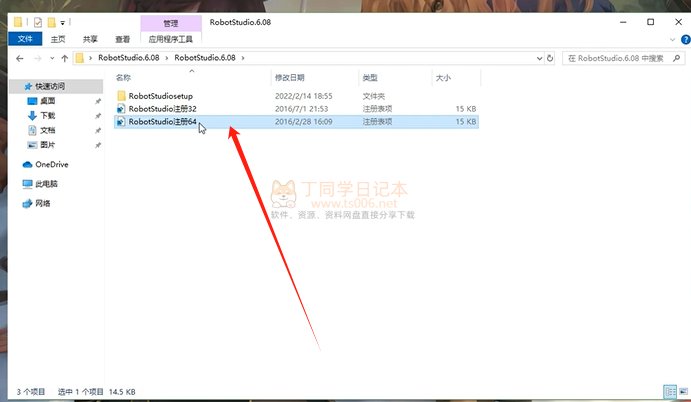Viewport: 691px width, 402px height.
Task: Switch to the 共享 ribbon tab
Action: pyautogui.click(x=90, y=39)
